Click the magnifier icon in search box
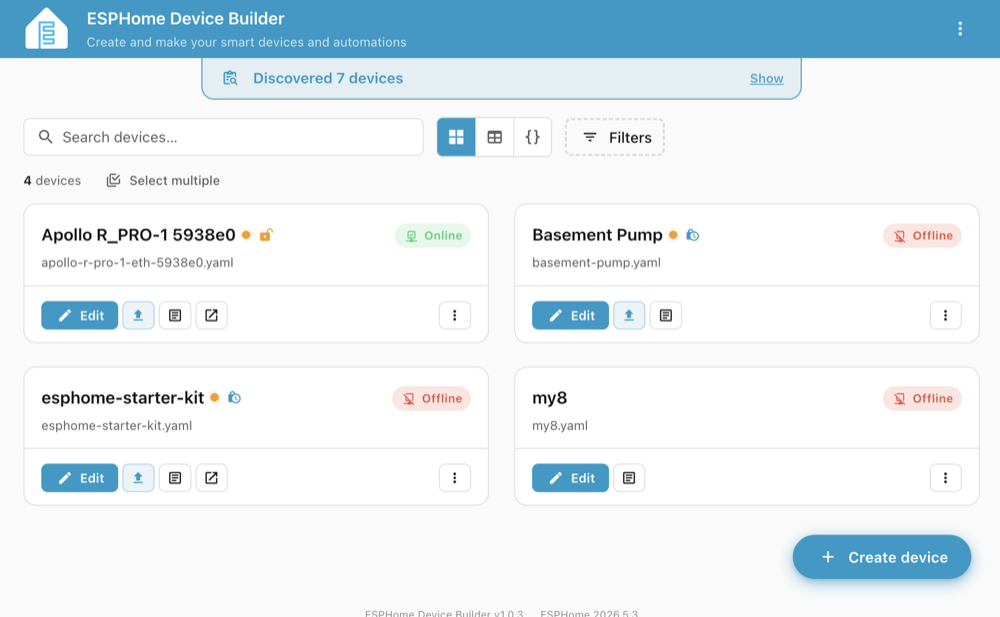Image resolution: width=1000 pixels, height=617 pixels. 45,137
